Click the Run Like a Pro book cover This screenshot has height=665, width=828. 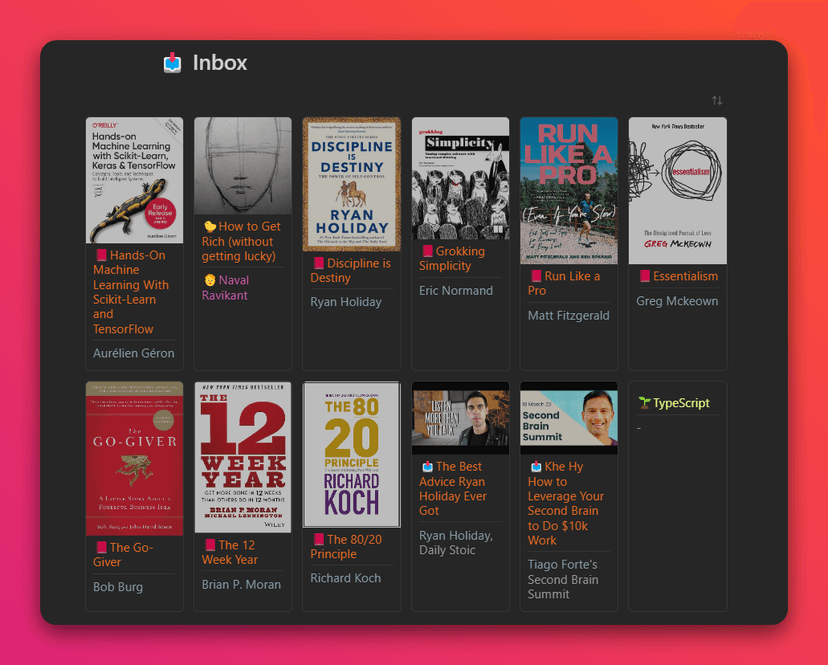[x=569, y=191]
